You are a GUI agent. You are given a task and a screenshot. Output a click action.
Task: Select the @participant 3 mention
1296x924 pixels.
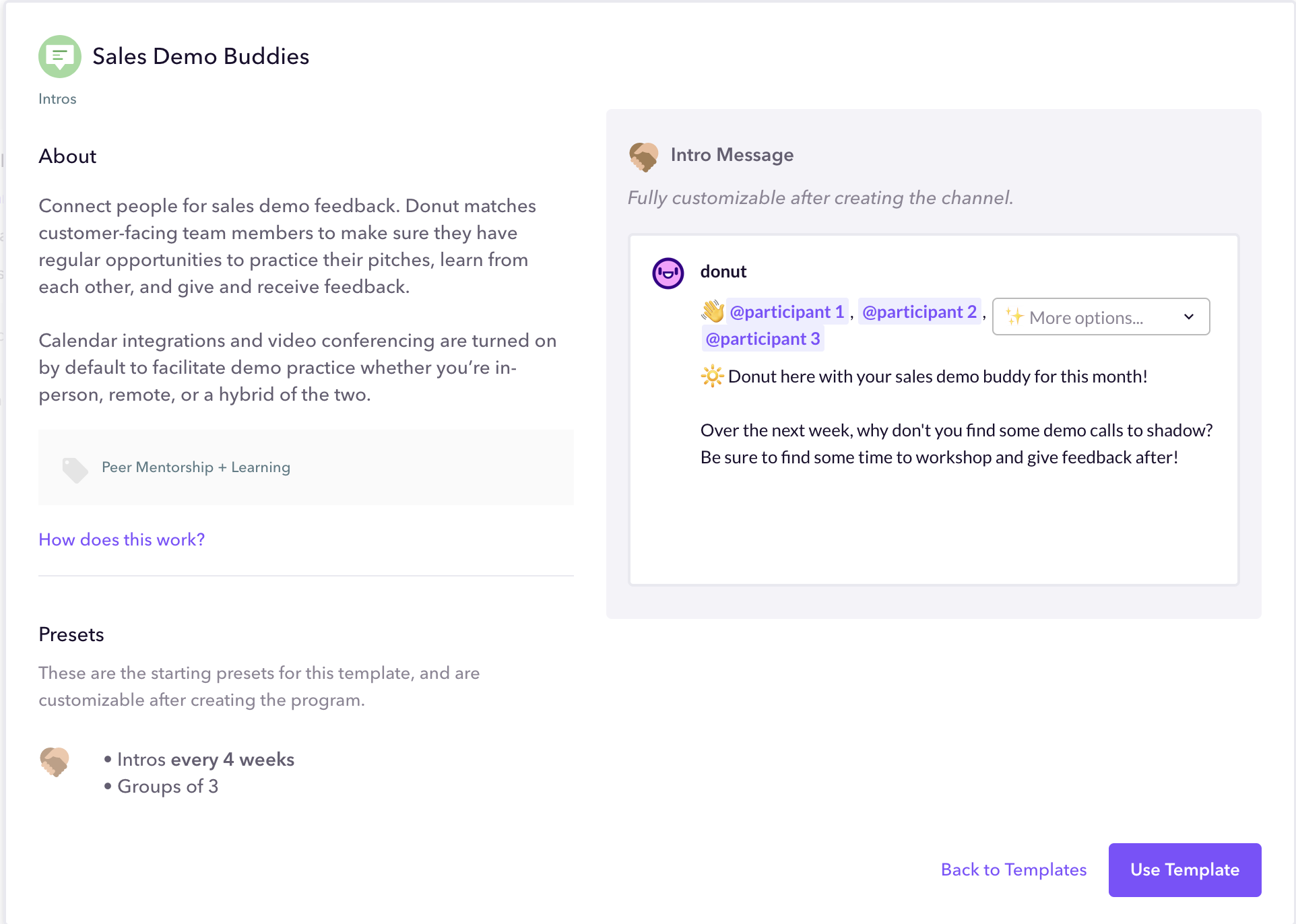(x=763, y=339)
